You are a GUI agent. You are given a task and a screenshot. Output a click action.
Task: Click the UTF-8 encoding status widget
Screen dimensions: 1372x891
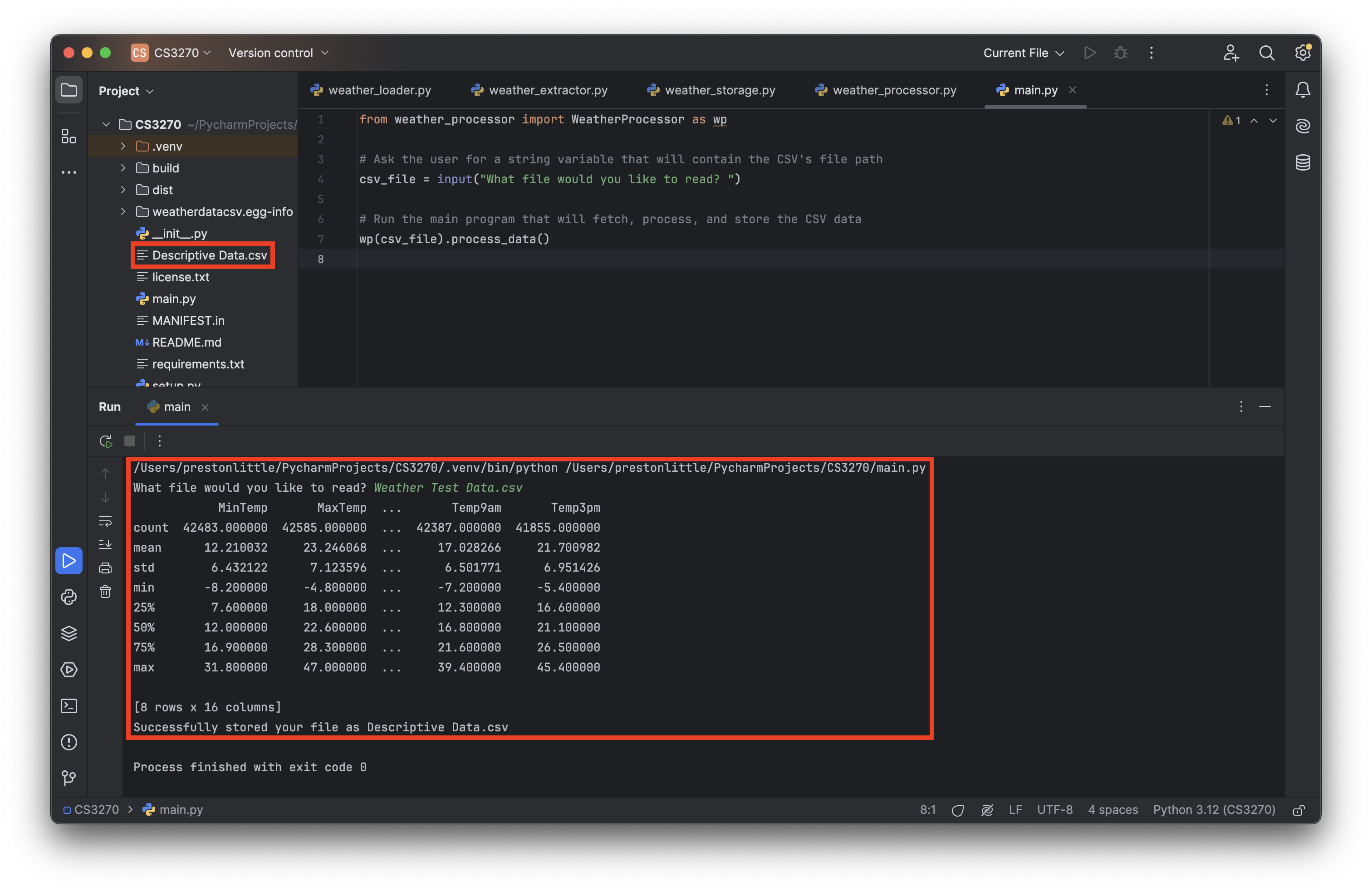coord(1054,810)
